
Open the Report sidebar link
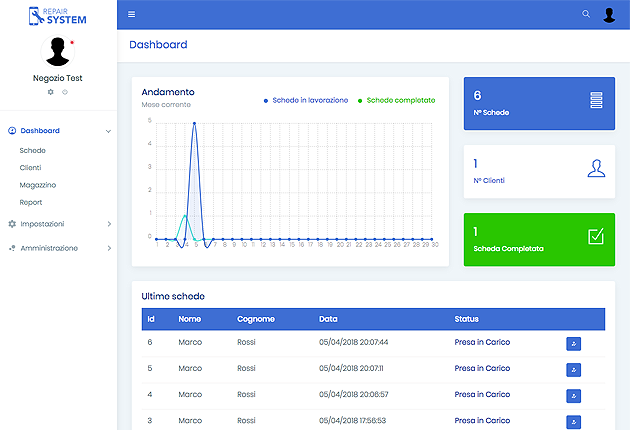(31, 202)
